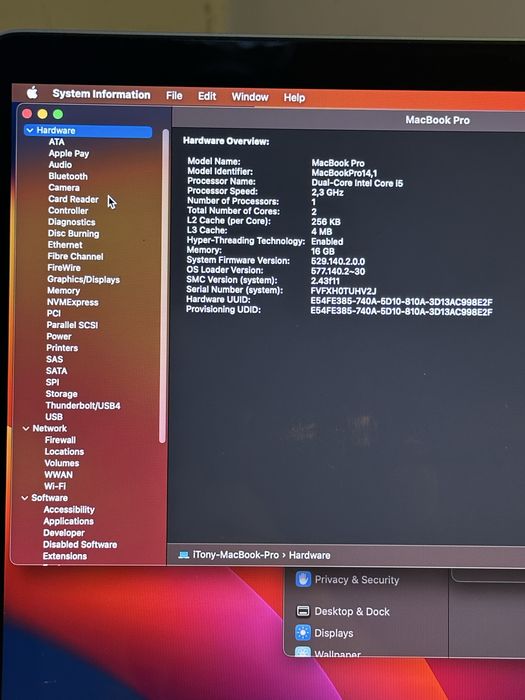Image resolution: width=525 pixels, height=700 pixels.
Task: Click the green zoom window button
Action: [x=58, y=114]
